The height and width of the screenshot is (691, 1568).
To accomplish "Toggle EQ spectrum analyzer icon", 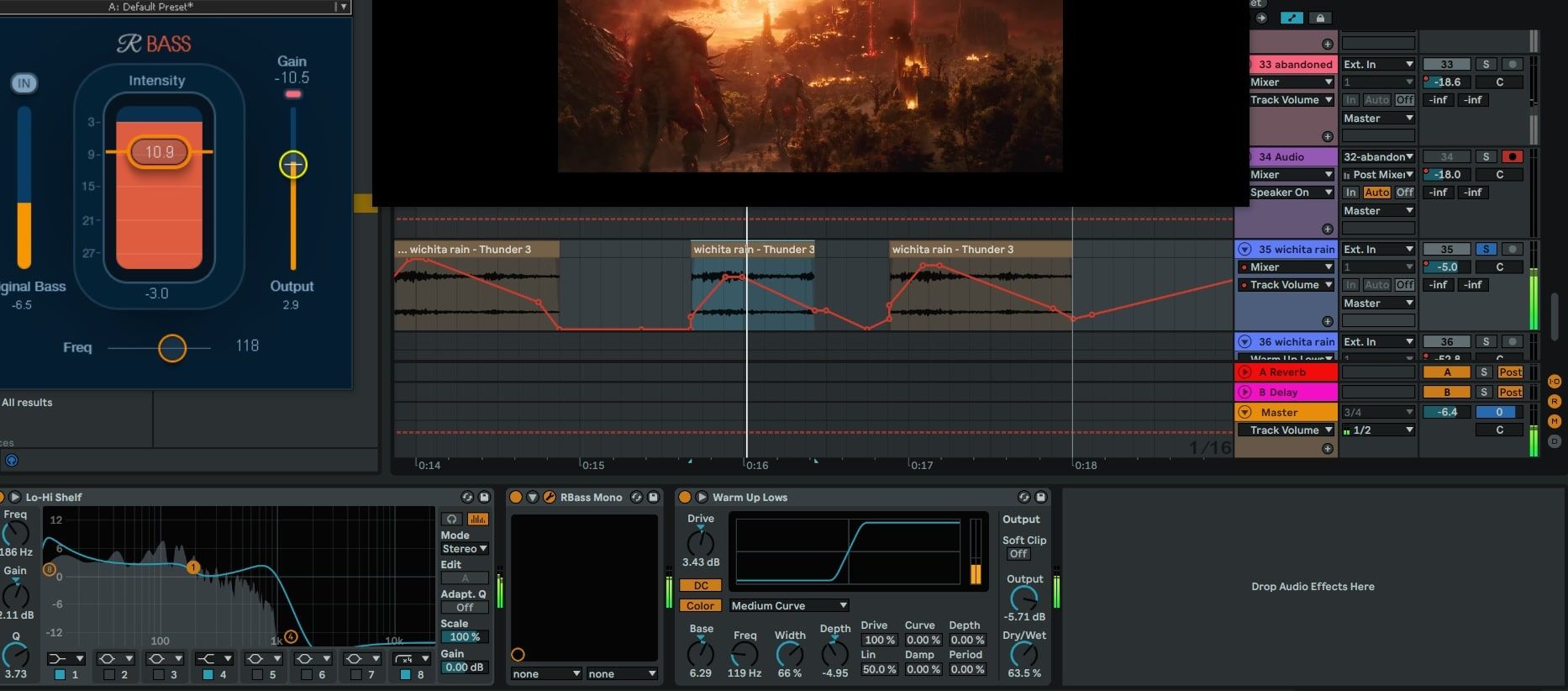I will [477, 520].
